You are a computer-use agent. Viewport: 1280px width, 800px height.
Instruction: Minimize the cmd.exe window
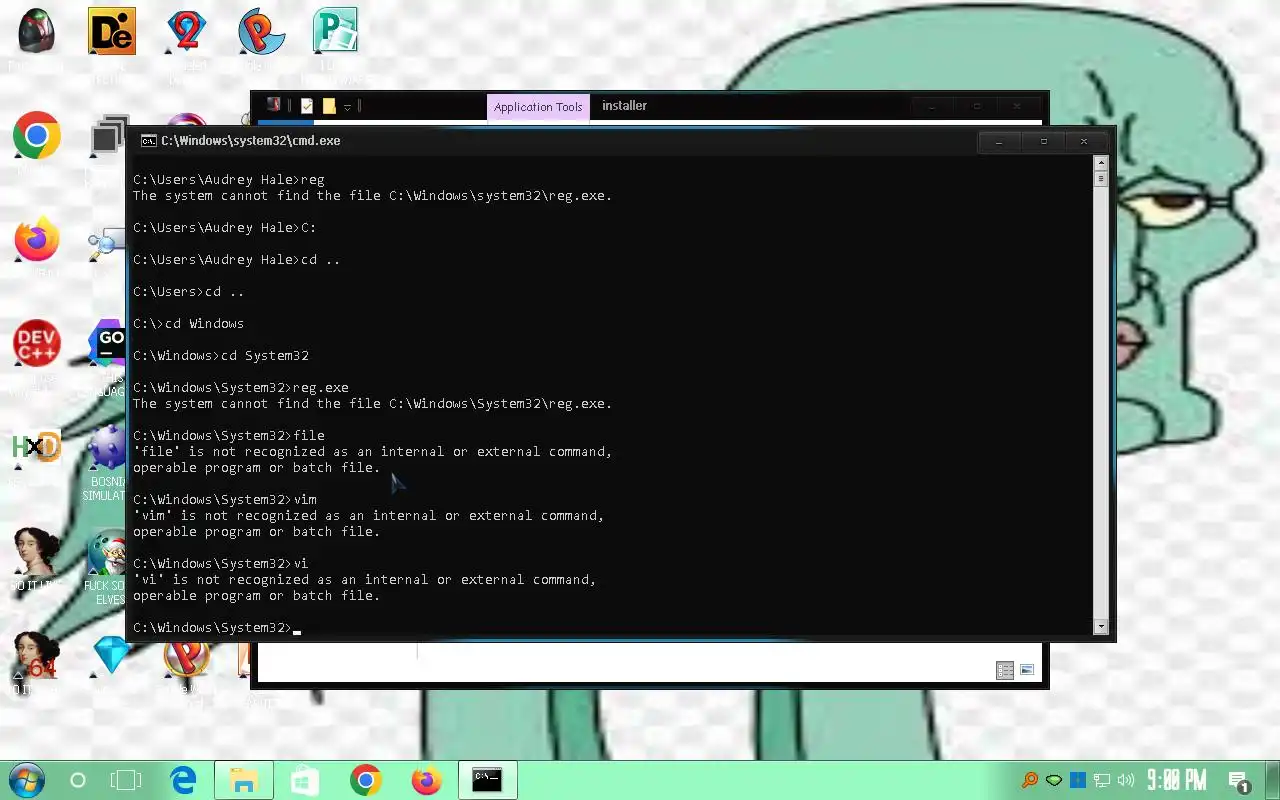click(x=998, y=142)
